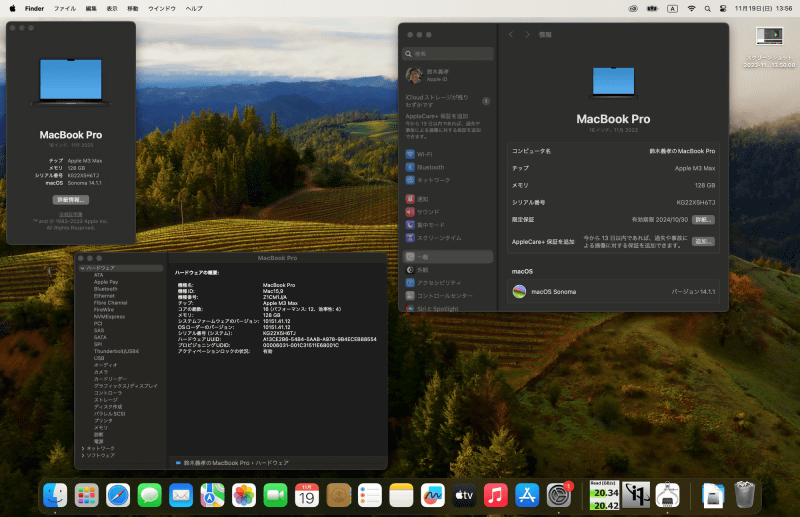Click the Wi-Fi status icon in the menu bar

coord(690,8)
